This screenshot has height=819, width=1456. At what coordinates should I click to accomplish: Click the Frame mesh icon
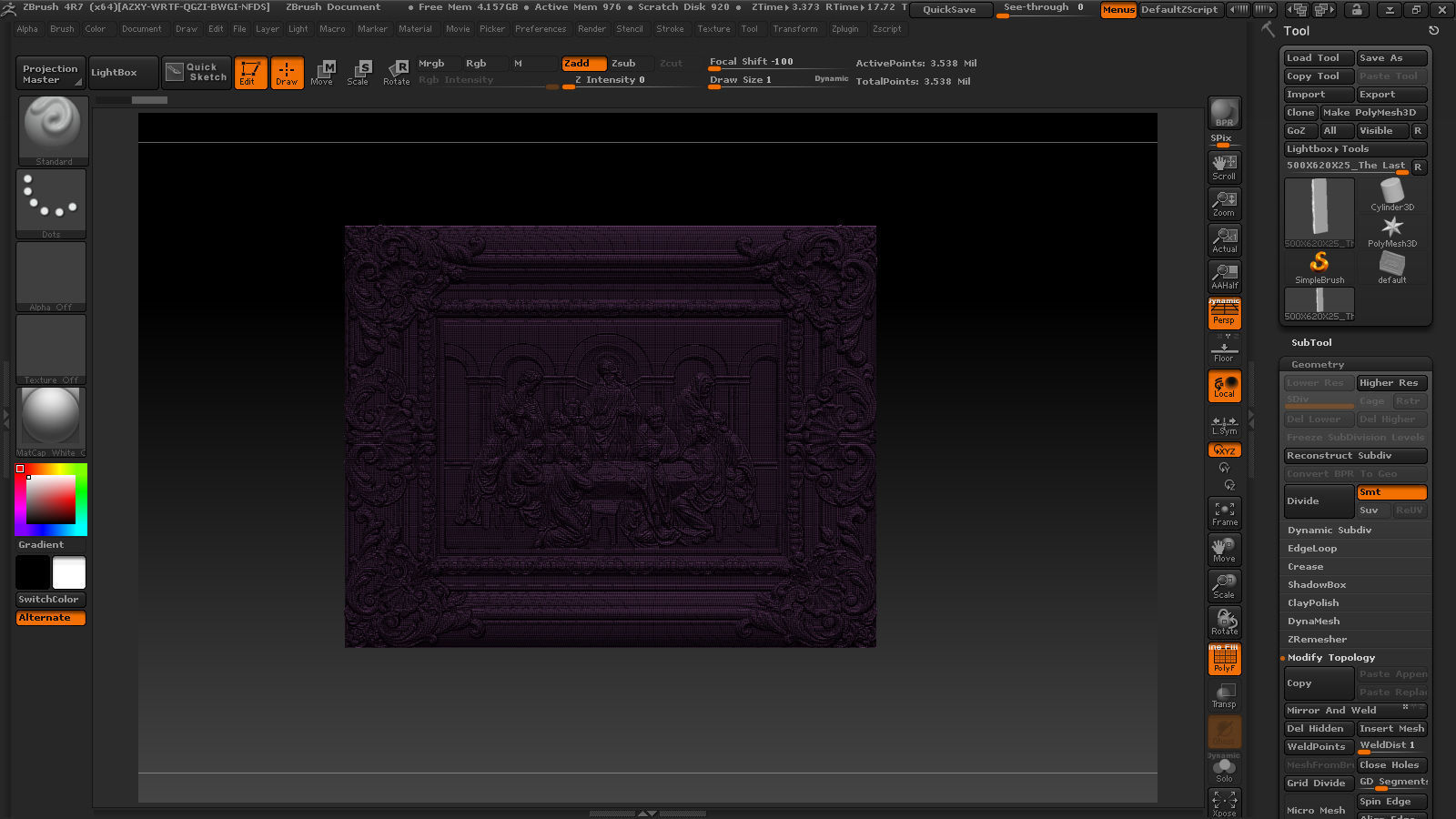click(x=1224, y=513)
